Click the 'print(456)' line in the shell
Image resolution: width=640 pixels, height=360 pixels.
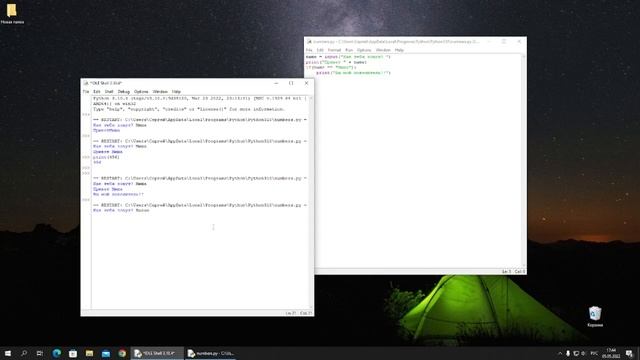pyautogui.click(x=106, y=157)
